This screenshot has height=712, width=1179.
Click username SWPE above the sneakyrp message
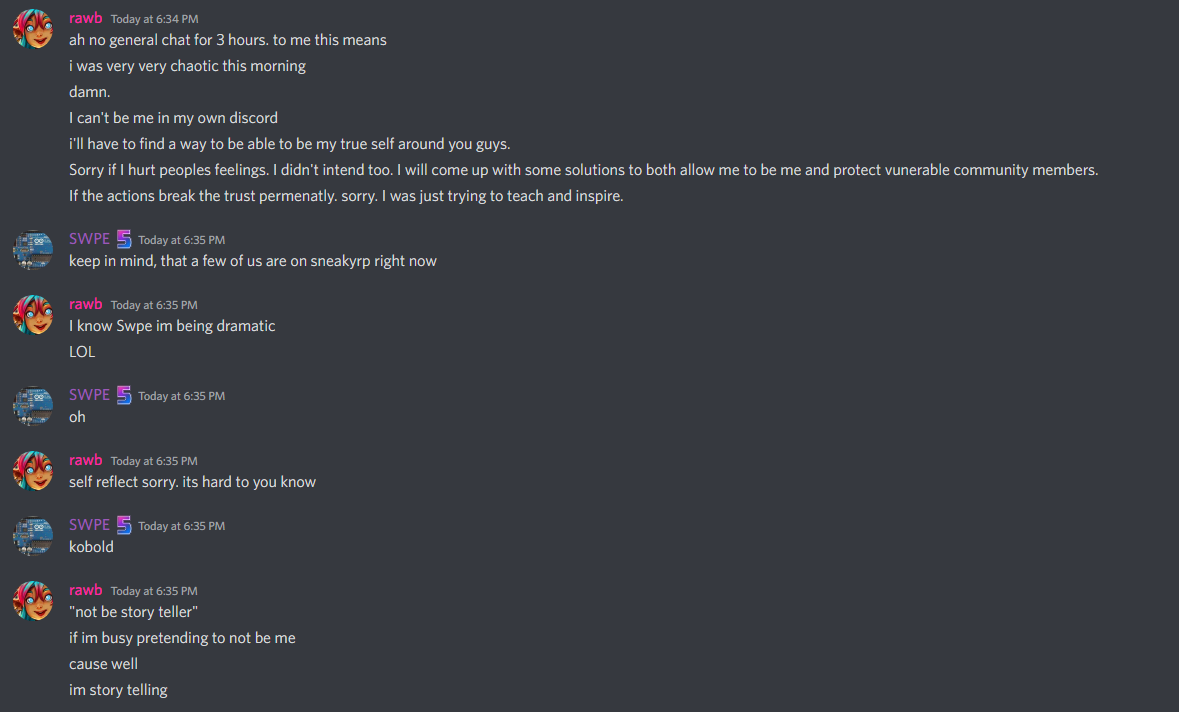tap(89, 239)
